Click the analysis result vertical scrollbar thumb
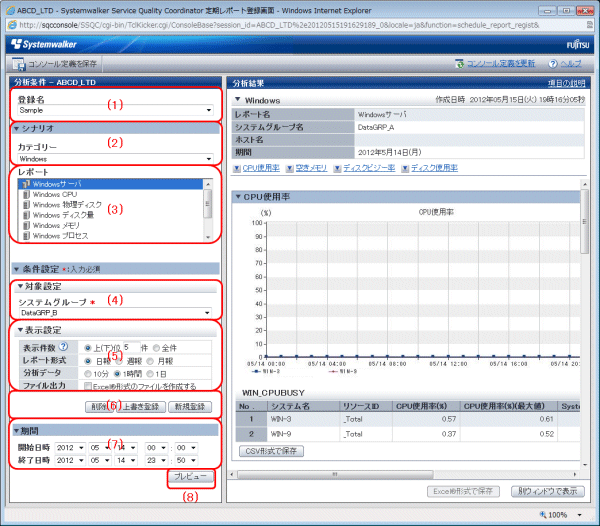Screen dimensions: 600x526 pyautogui.click(x=585, y=221)
